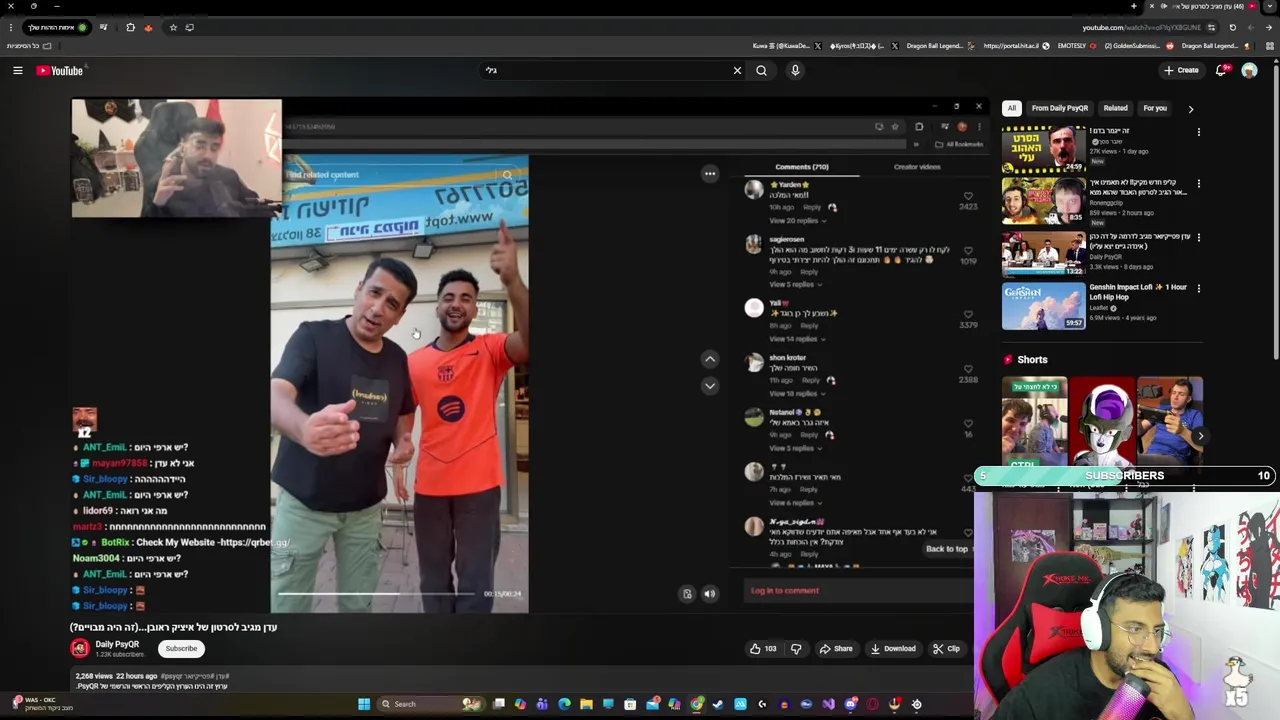1280x720 pixels.
Task: Select the All filter chip
Action: 1011,108
